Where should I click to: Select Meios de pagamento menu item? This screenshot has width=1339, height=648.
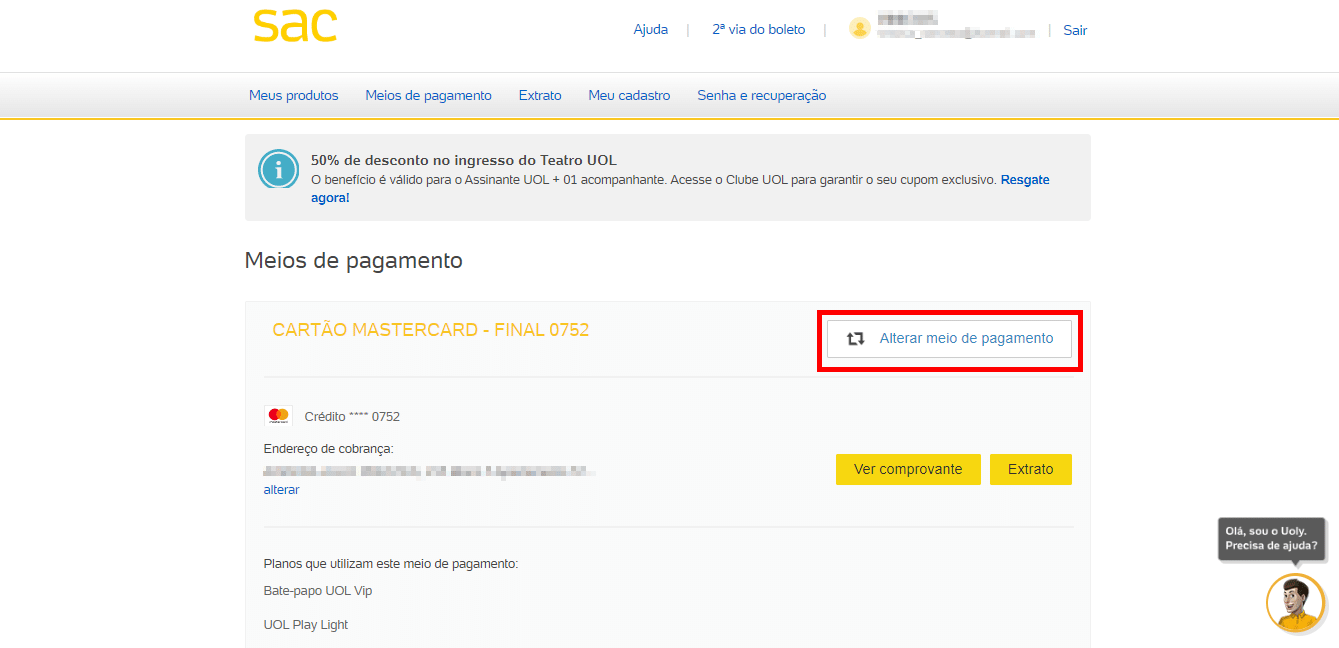pyautogui.click(x=429, y=96)
